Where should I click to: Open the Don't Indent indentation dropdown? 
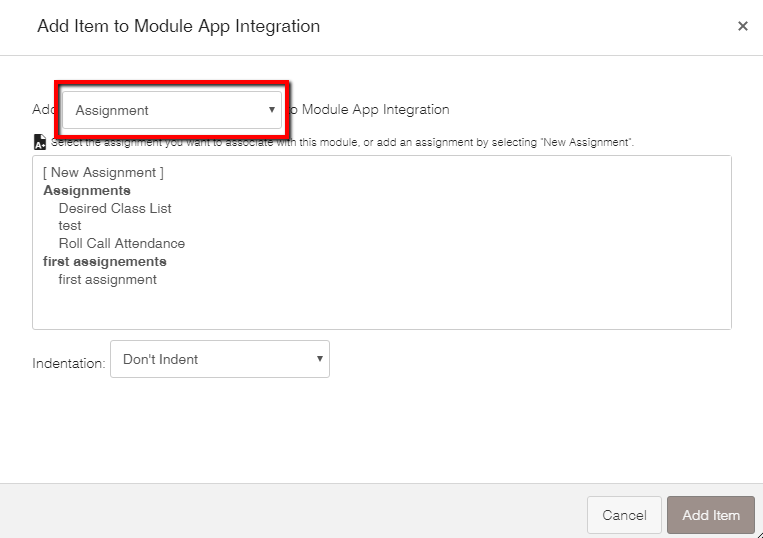pos(220,359)
